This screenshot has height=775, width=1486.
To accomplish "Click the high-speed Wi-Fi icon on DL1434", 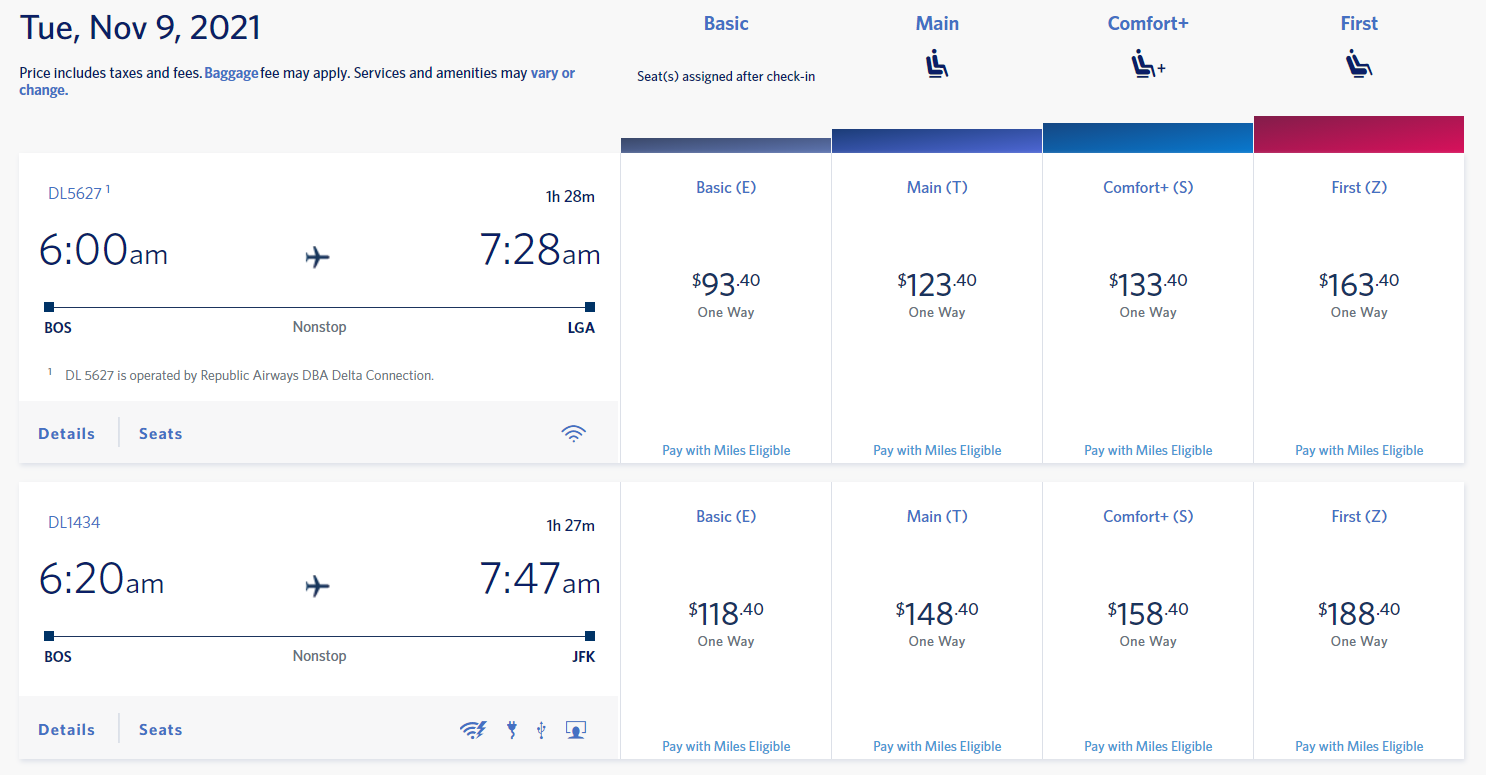I will click(x=473, y=730).
